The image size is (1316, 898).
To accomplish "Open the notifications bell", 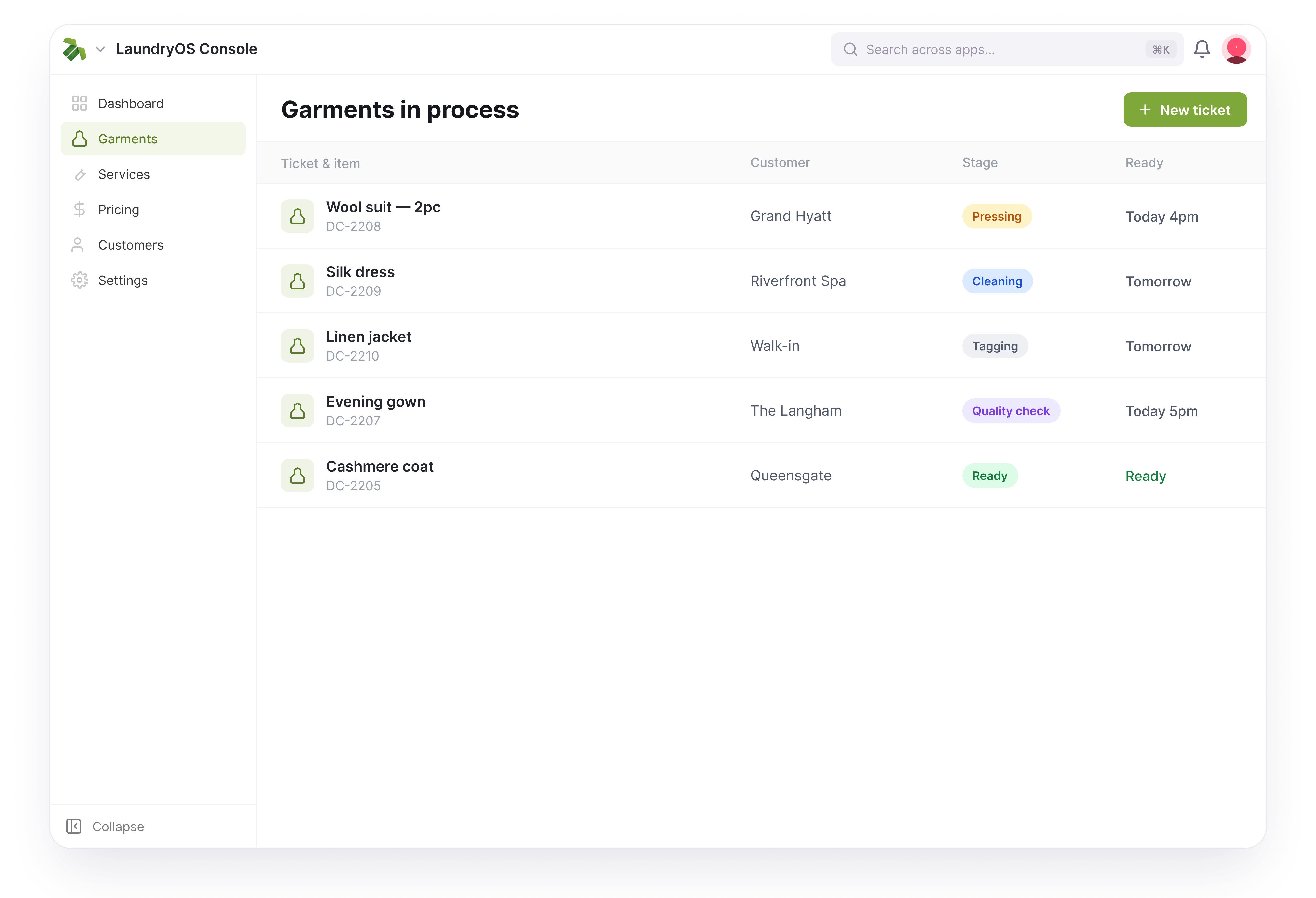I will tap(1202, 49).
